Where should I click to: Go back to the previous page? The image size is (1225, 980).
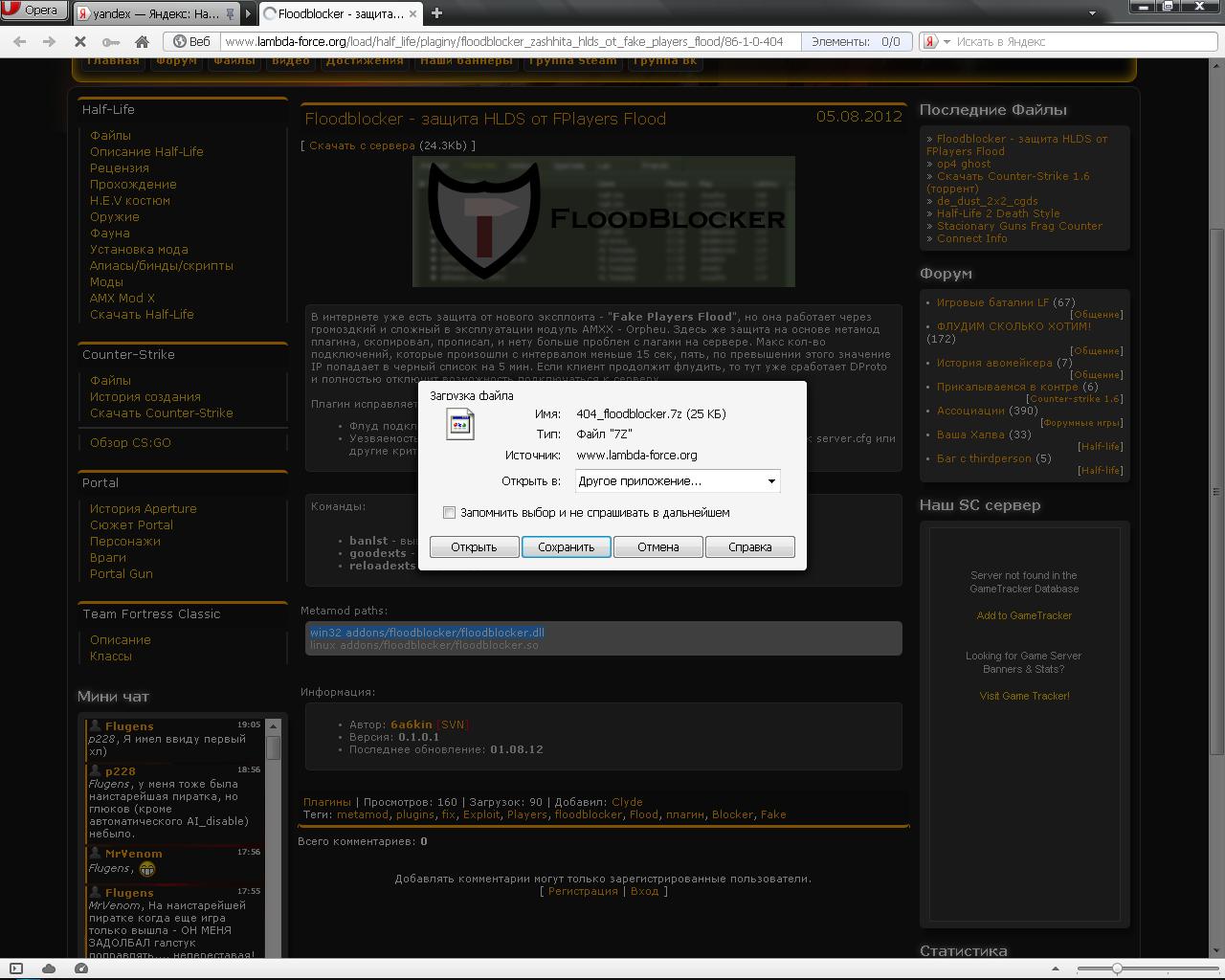(x=20, y=42)
